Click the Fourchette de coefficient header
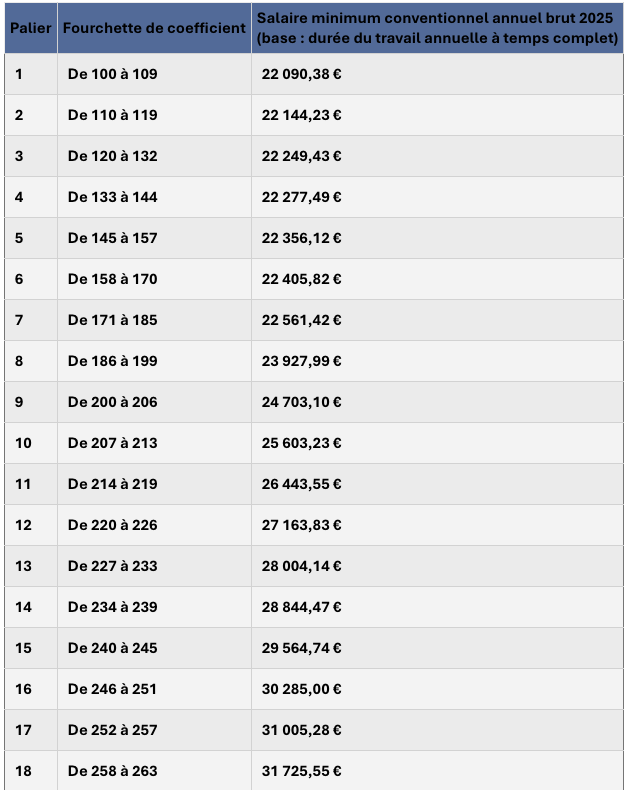 154,28
